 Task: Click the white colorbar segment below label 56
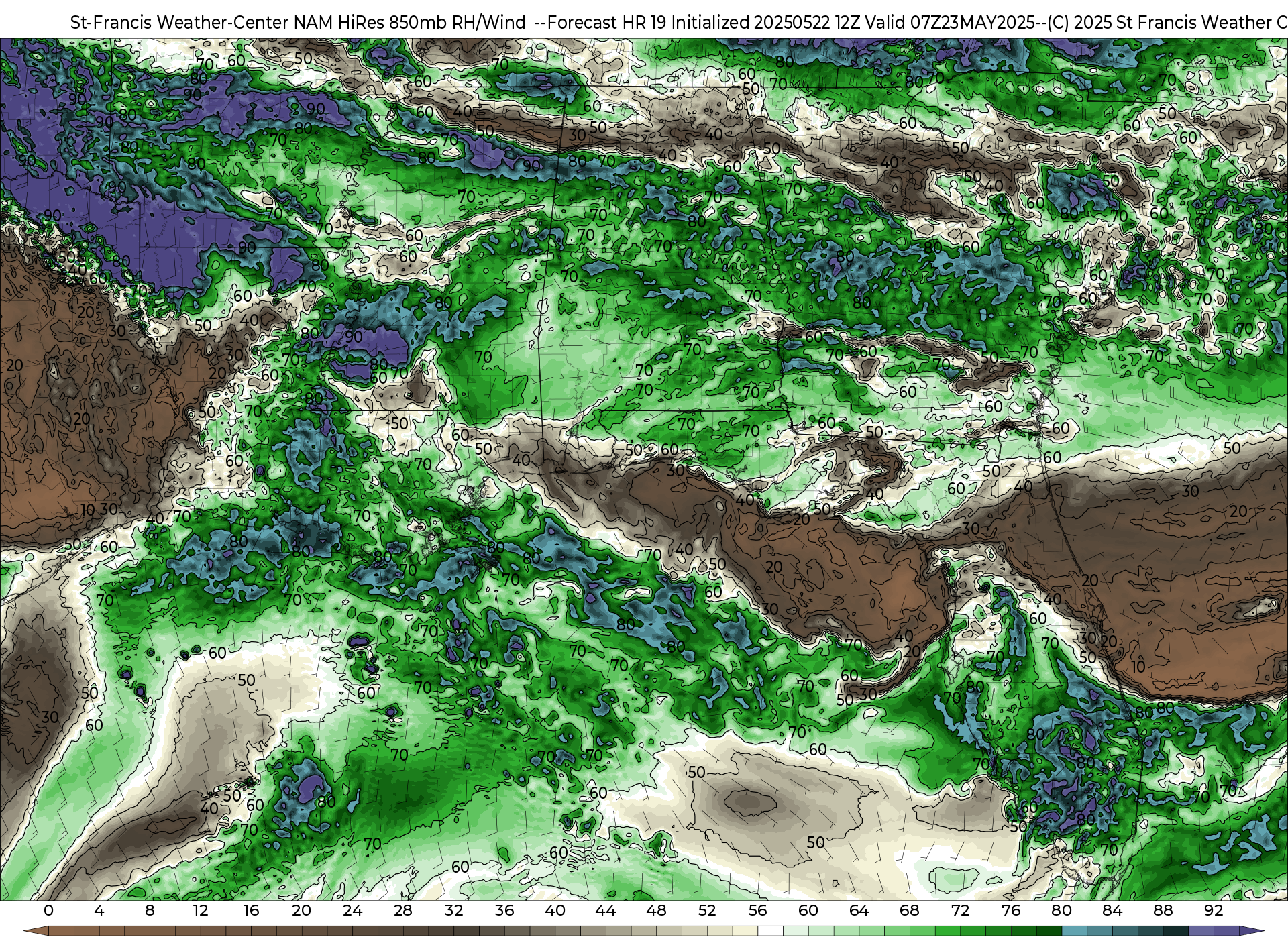770,931
